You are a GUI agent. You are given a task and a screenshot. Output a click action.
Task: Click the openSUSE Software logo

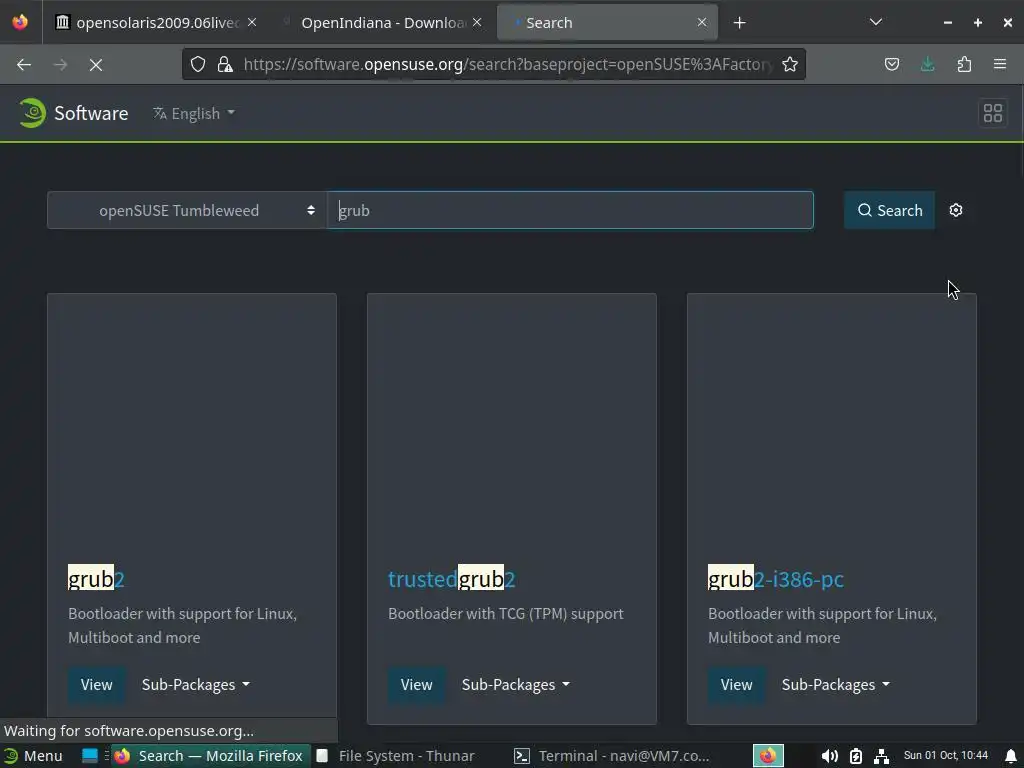74,113
